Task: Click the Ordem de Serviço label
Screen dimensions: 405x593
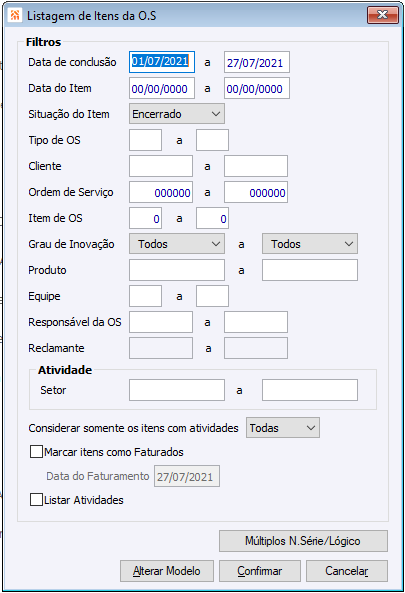Action: click(x=71, y=192)
